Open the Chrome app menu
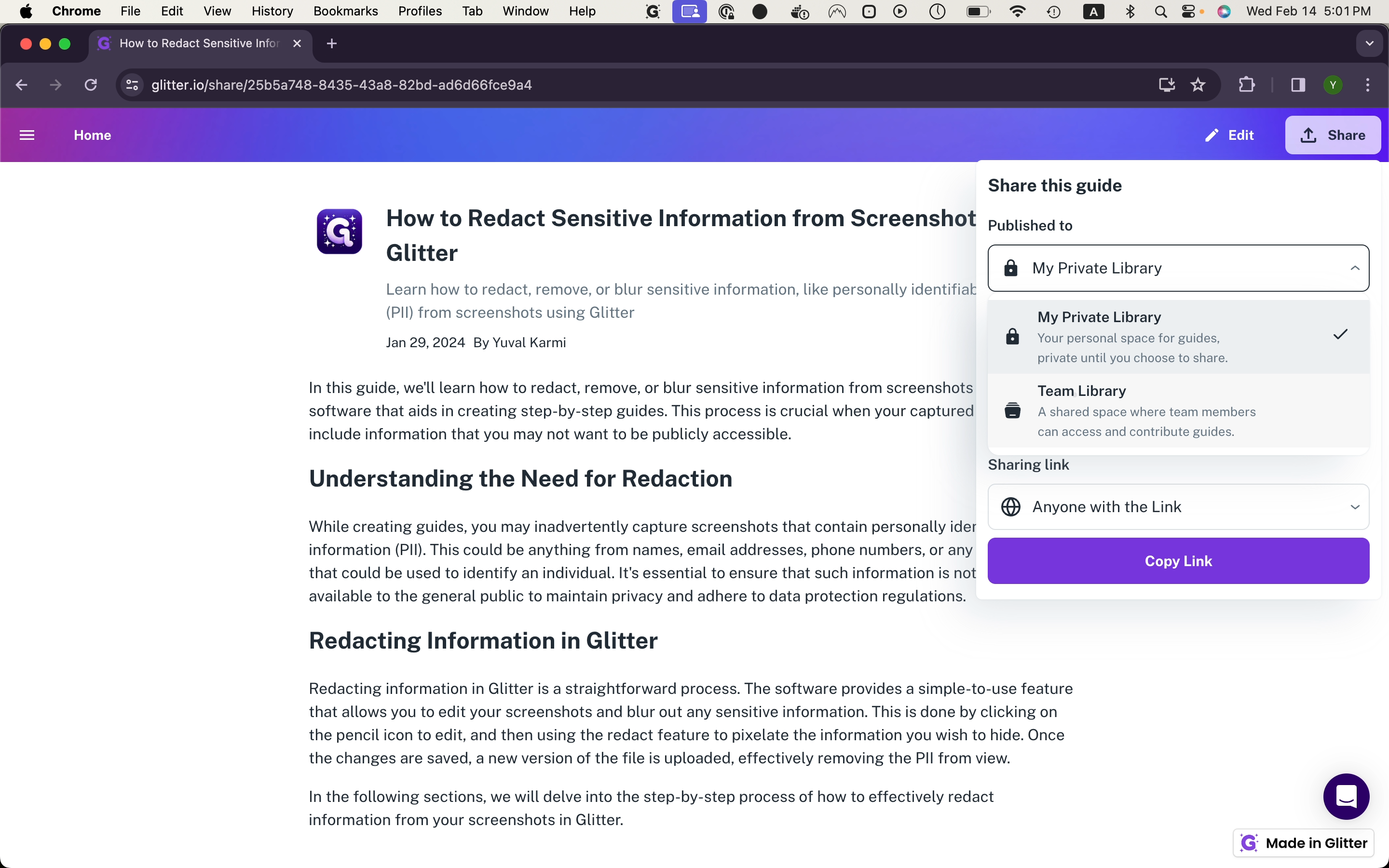This screenshot has height=868, width=1389. (76, 11)
